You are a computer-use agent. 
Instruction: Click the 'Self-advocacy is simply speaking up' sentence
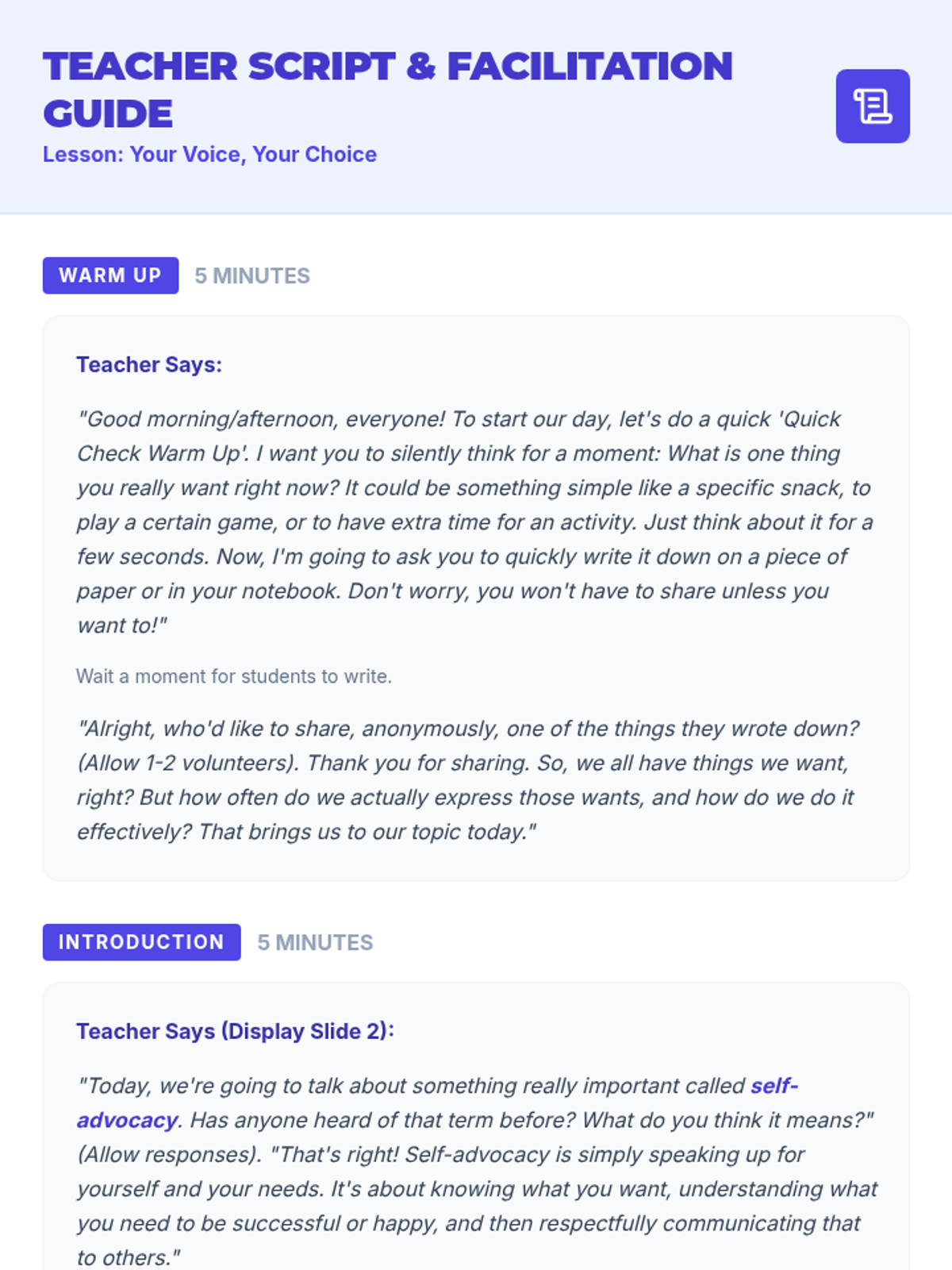point(603,1154)
